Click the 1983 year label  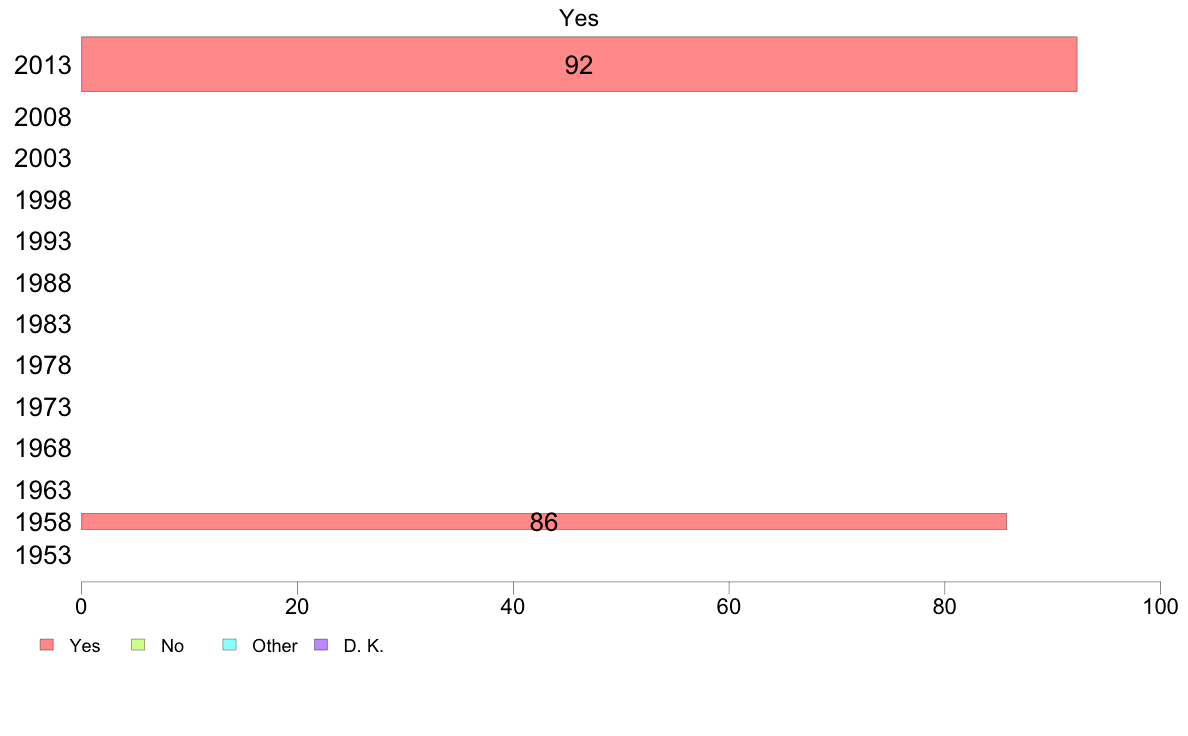[x=43, y=324]
